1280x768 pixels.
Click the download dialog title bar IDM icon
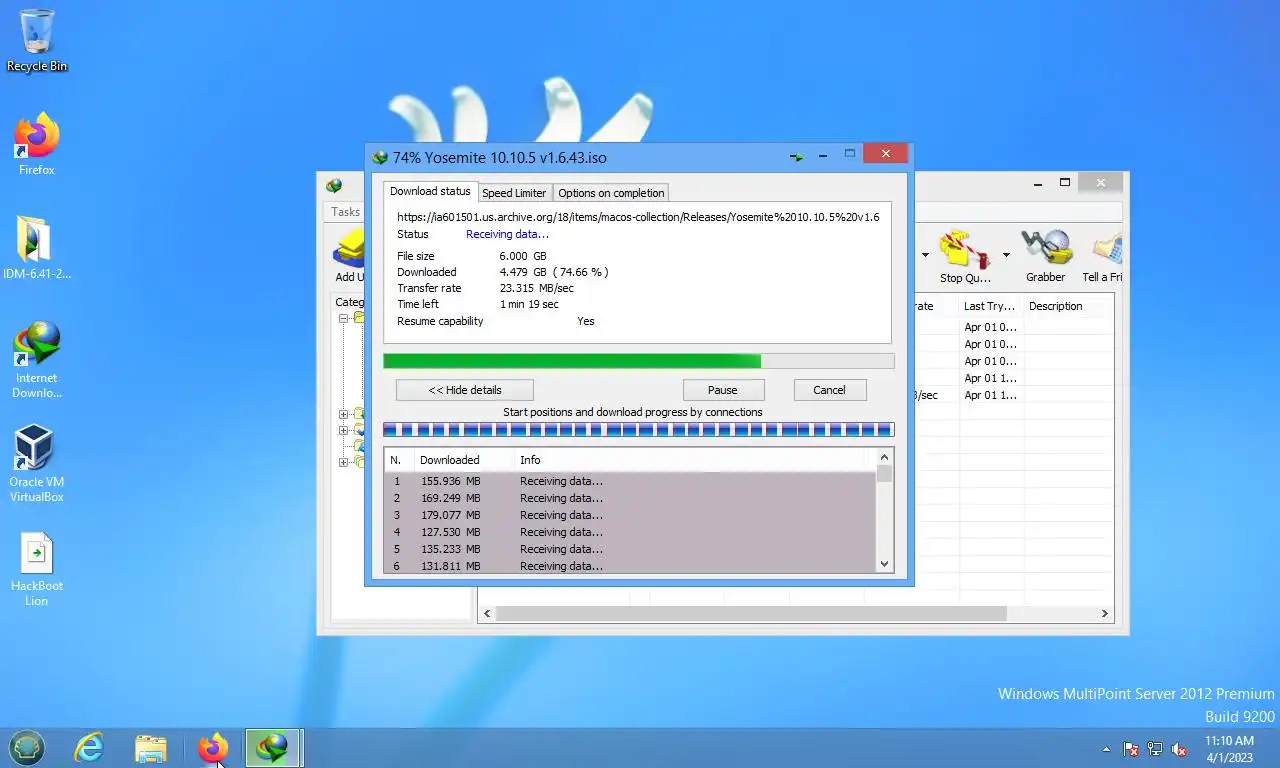click(x=380, y=158)
